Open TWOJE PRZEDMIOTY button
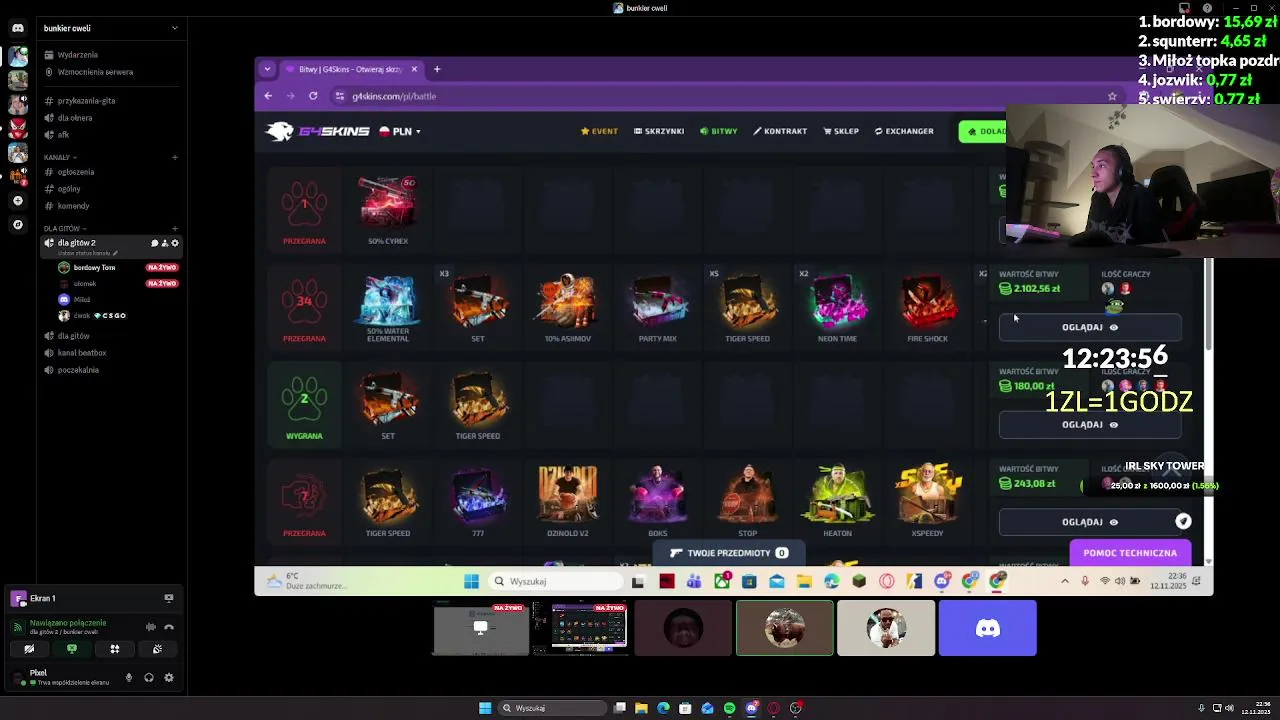This screenshot has width=1280, height=720. click(x=730, y=553)
